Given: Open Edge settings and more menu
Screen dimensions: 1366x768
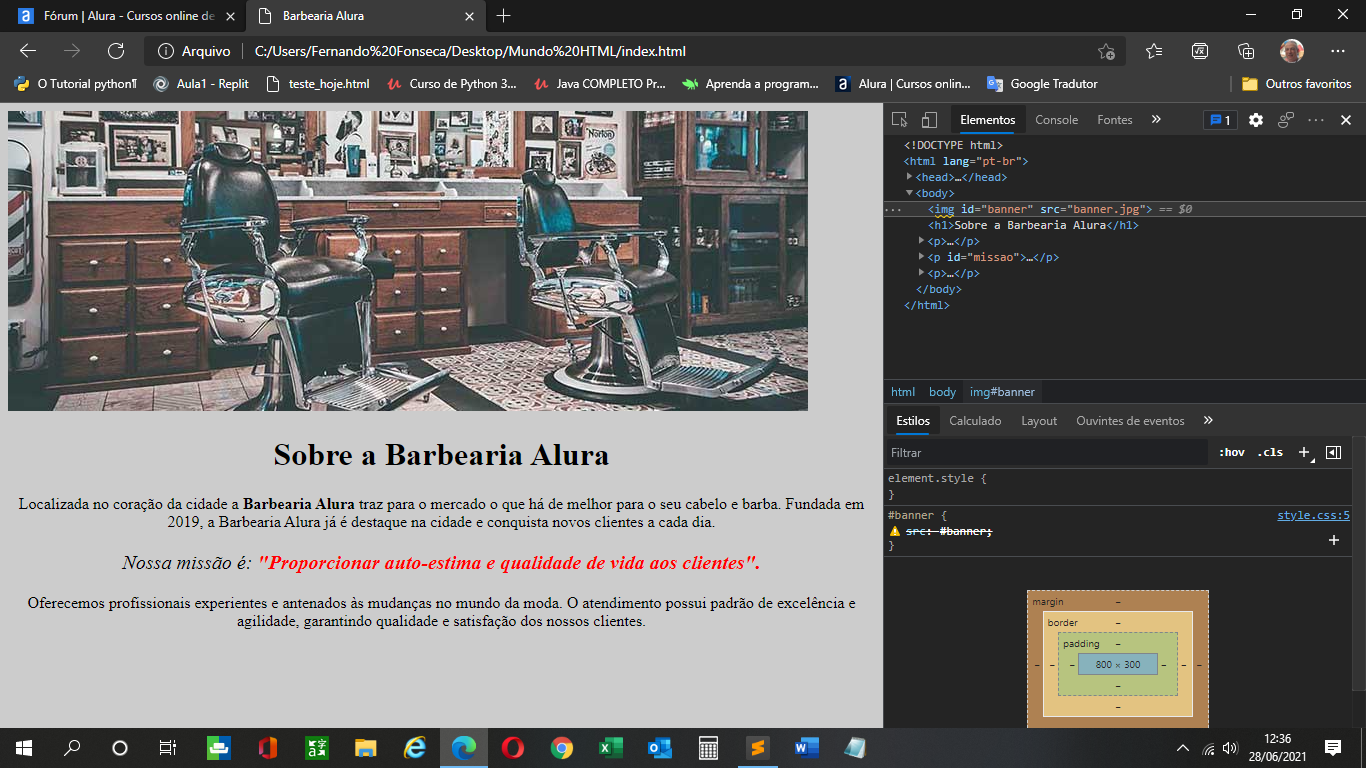Looking at the screenshot, I should coord(1338,51).
